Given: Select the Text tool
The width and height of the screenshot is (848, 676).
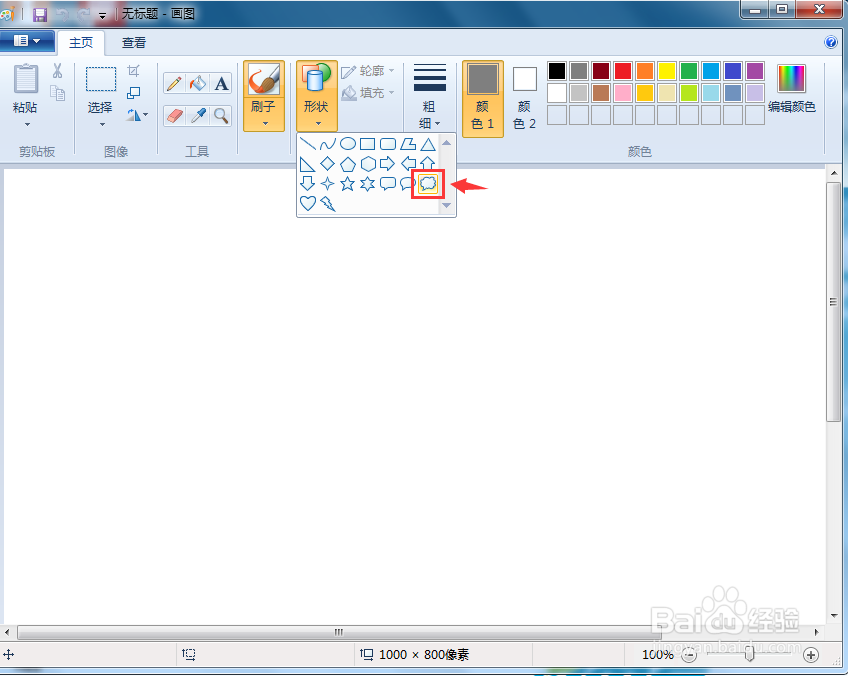Looking at the screenshot, I should point(221,84).
